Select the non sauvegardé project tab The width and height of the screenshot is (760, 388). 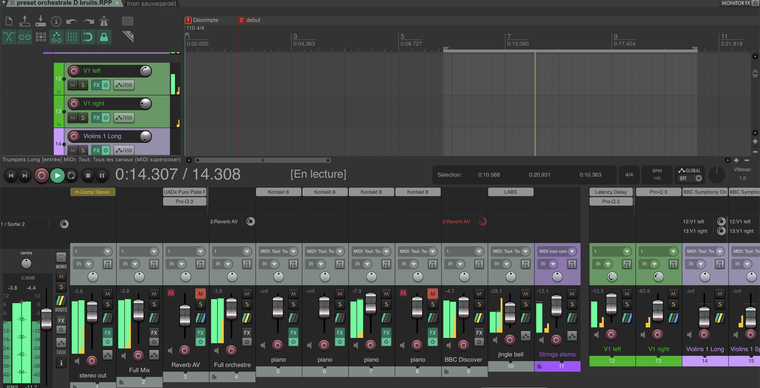[151, 3]
